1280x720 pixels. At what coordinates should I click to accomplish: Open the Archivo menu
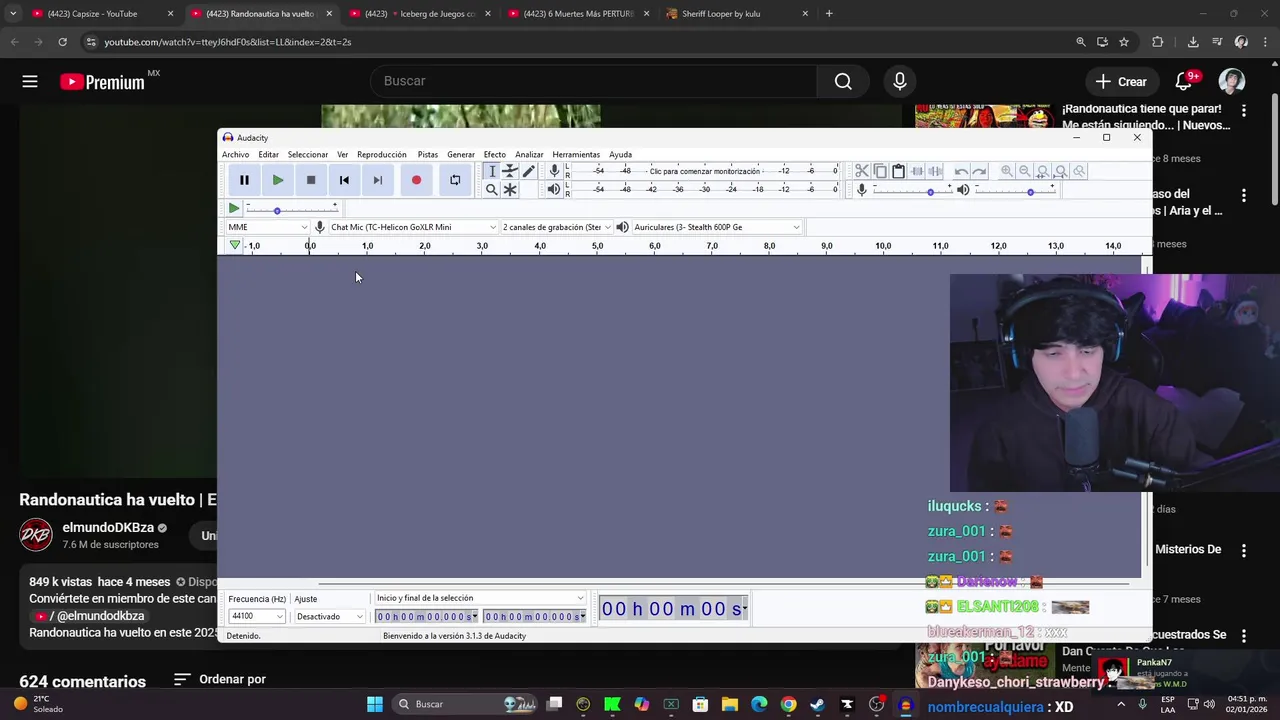[235, 155]
